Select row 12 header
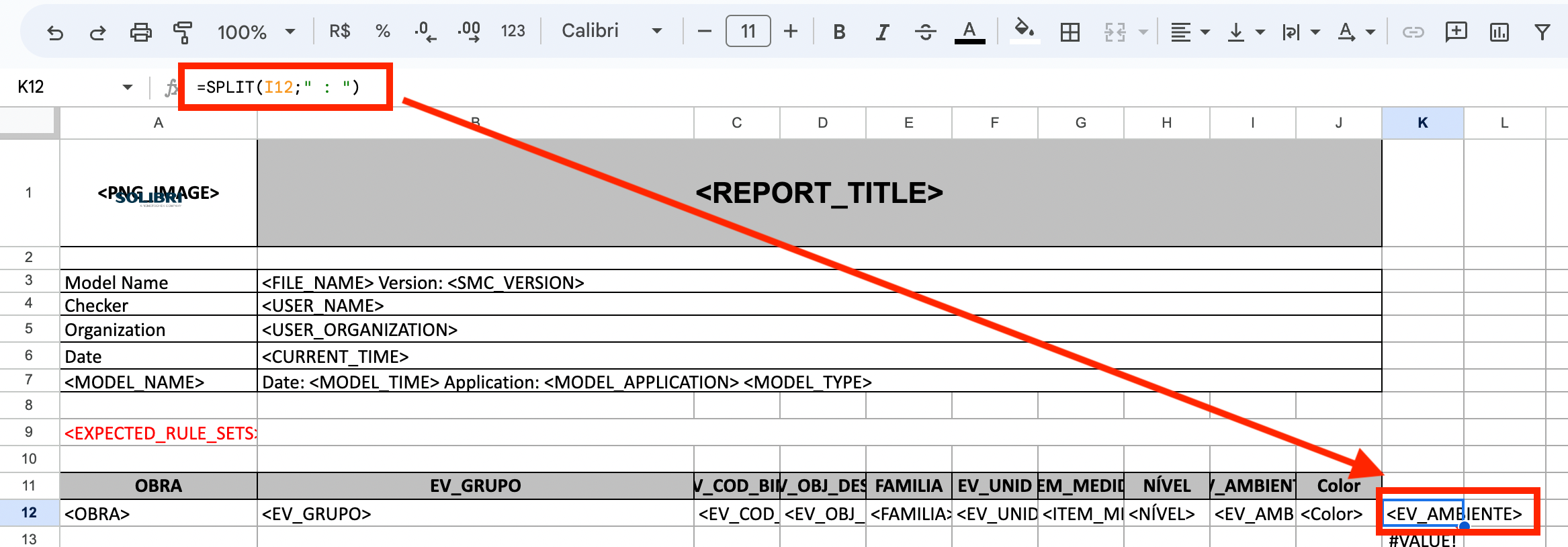 tap(29, 513)
